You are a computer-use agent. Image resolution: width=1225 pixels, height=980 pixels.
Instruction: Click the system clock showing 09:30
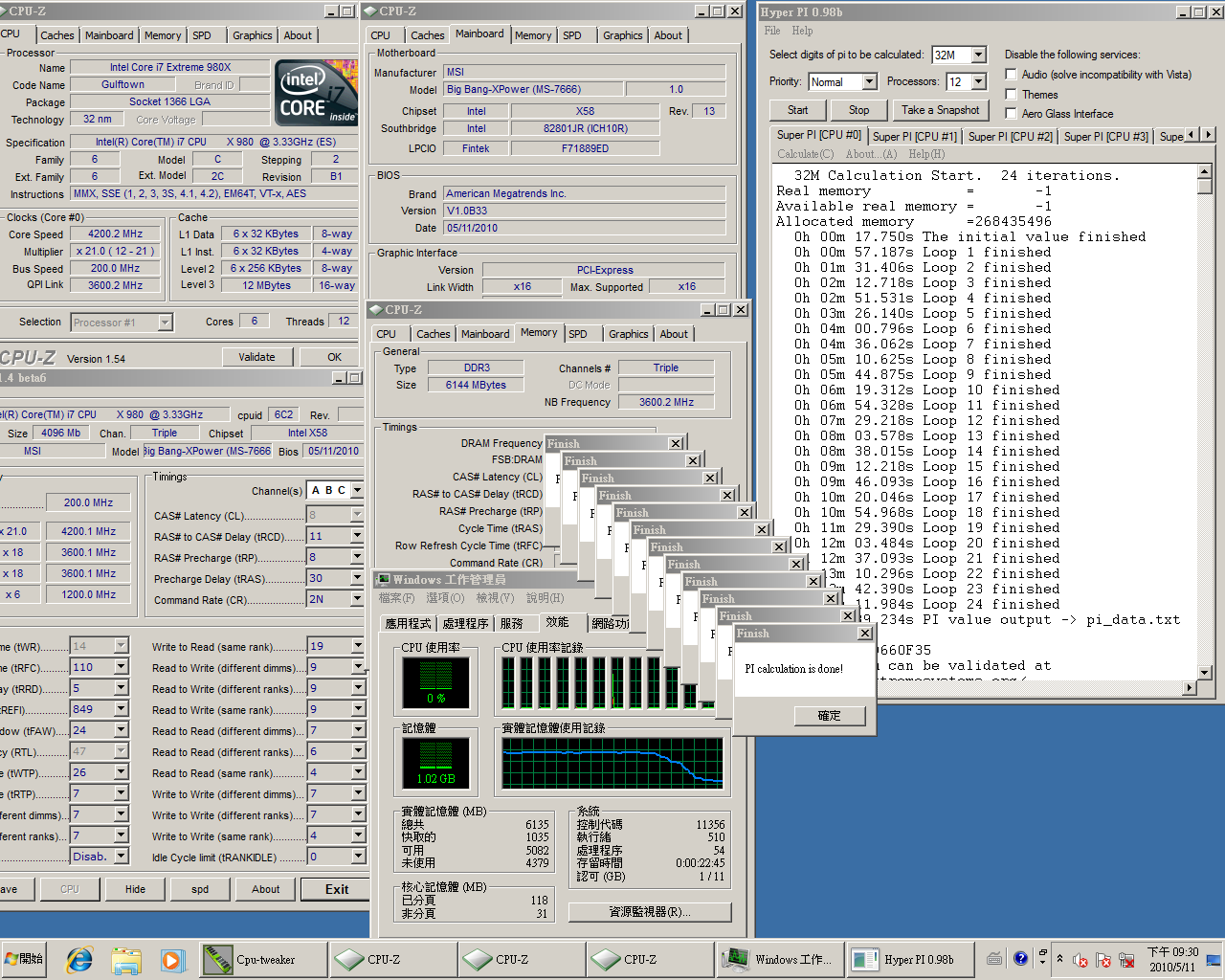click(x=1172, y=959)
